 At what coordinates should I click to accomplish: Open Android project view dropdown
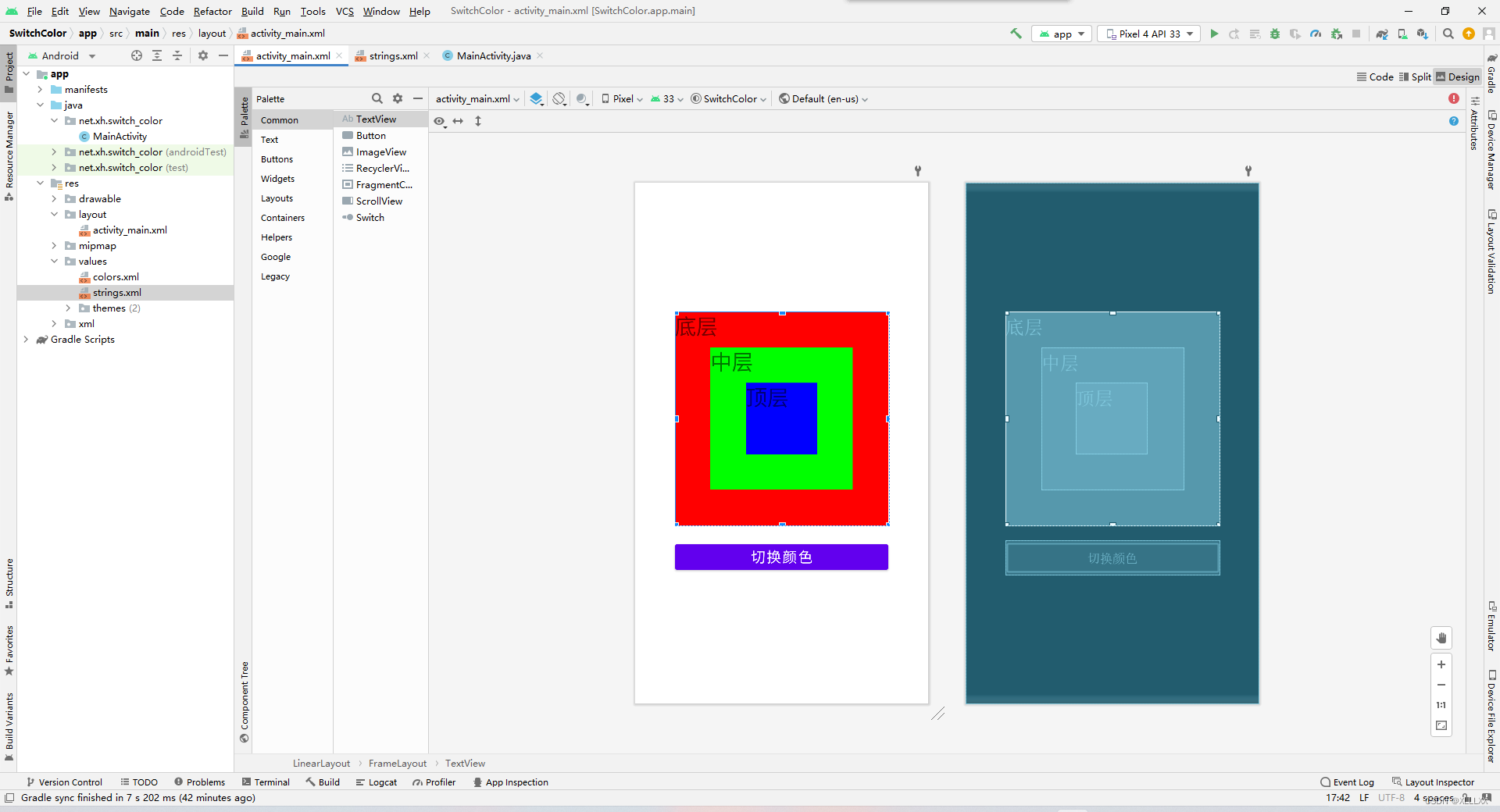coord(61,55)
